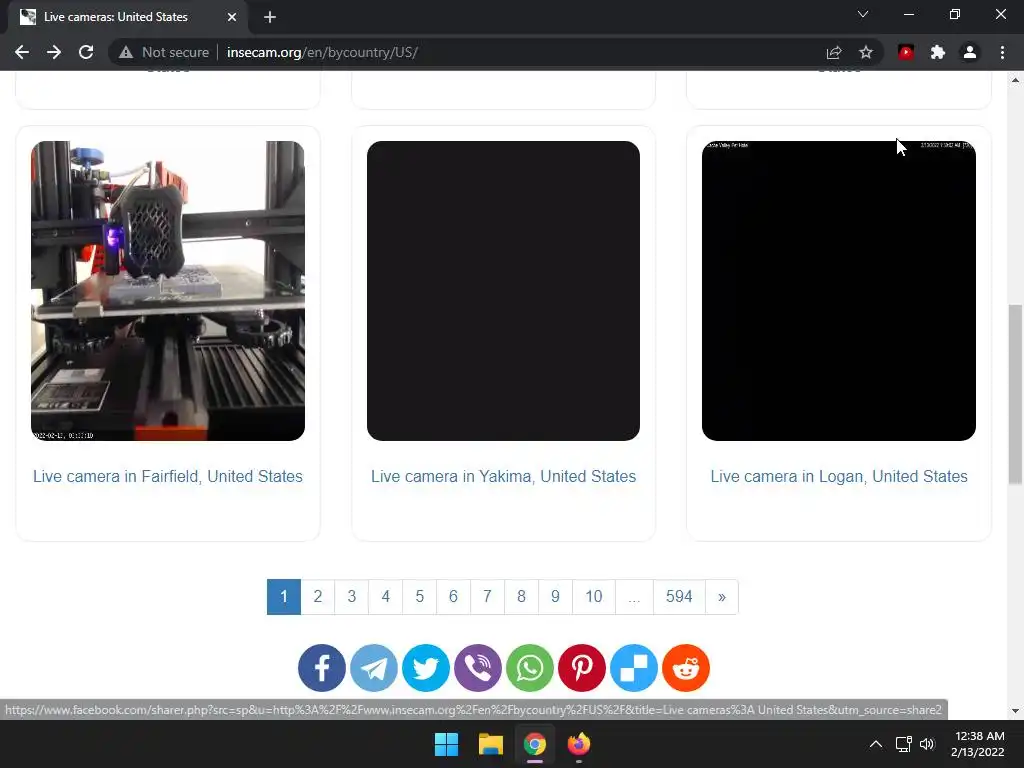The width and height of the screenshot is (1024, 768).
Task: Click the page vertical scrollbar thumb
Action: [1015, 394]
